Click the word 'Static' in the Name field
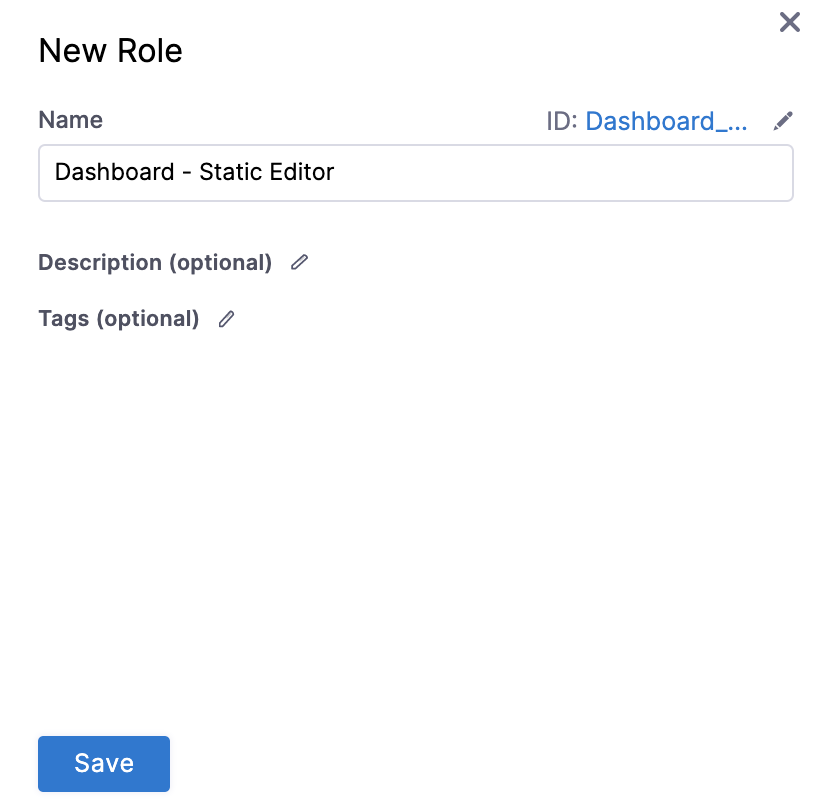 (x=229, y=172)
